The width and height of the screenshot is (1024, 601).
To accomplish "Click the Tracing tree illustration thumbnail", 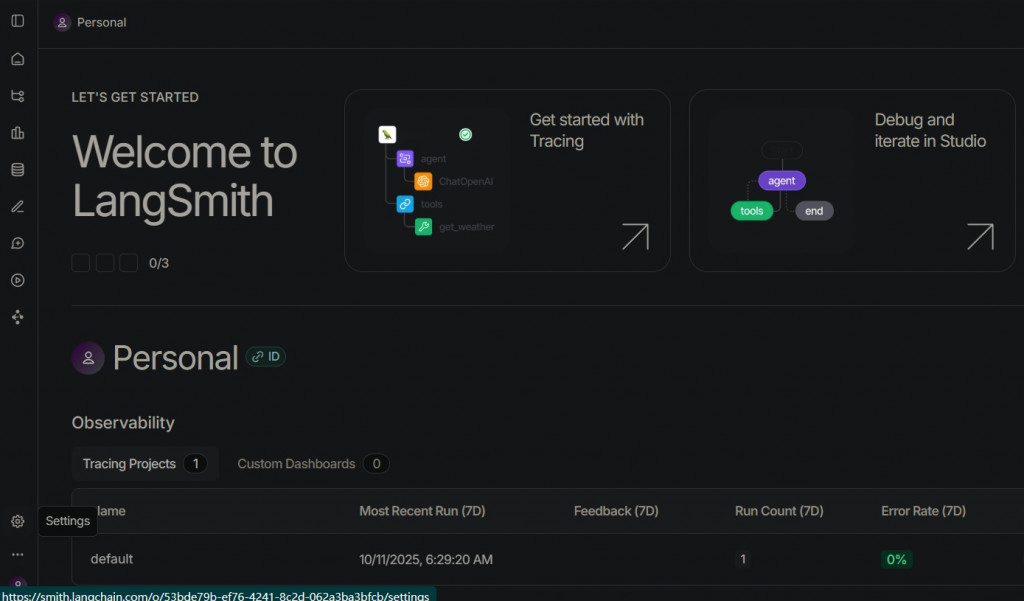I will (x=438, y=181).
